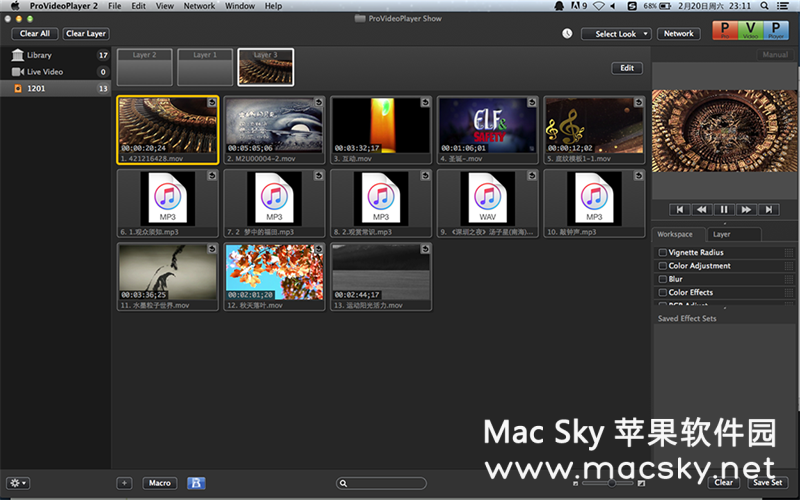Switch to the Workspace tab
This screenshot has height=500, width=800.
[676, 234]
